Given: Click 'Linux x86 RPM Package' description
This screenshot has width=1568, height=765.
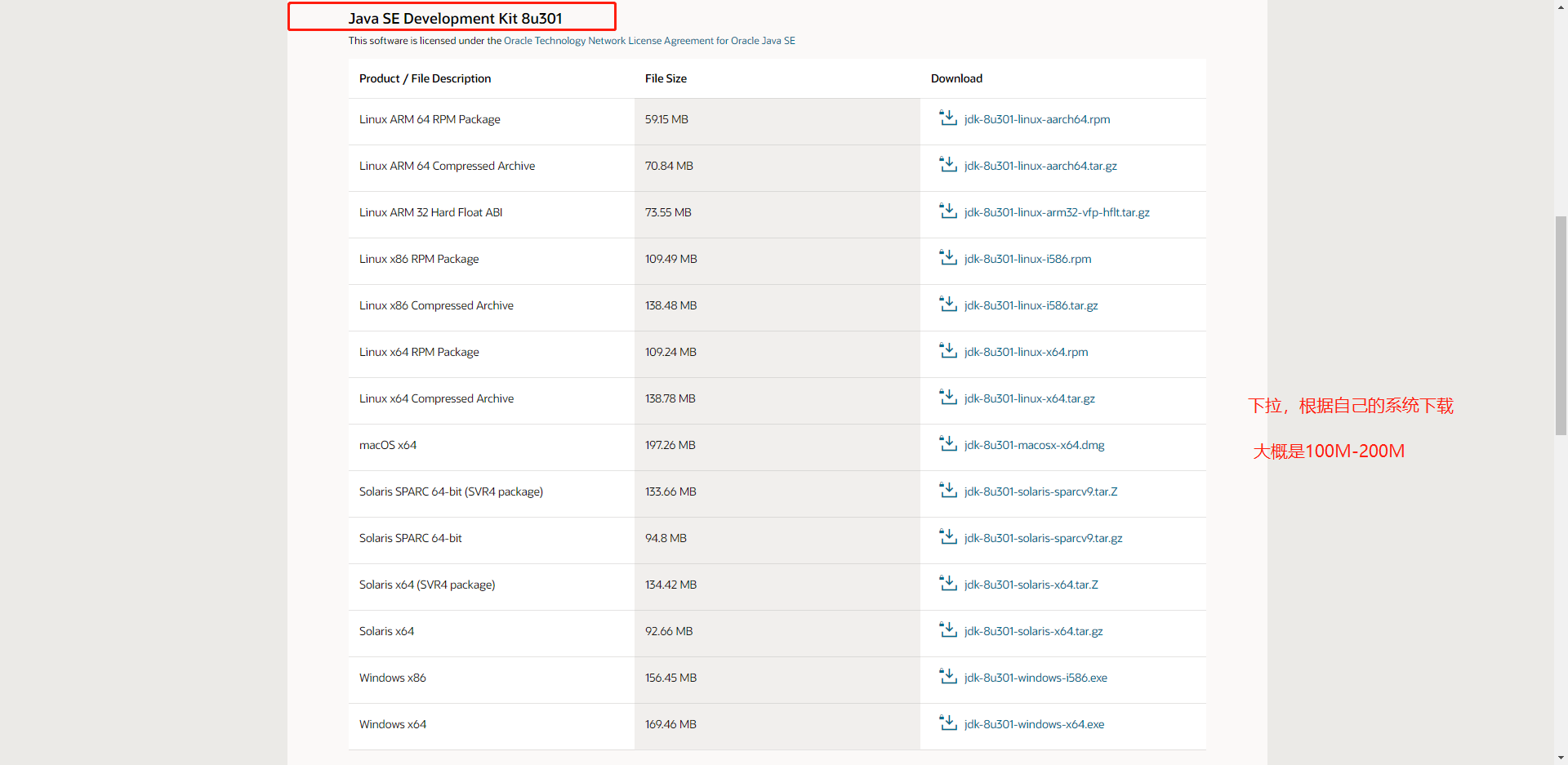Looking at the screenshot, I should (x=419, y=259).
